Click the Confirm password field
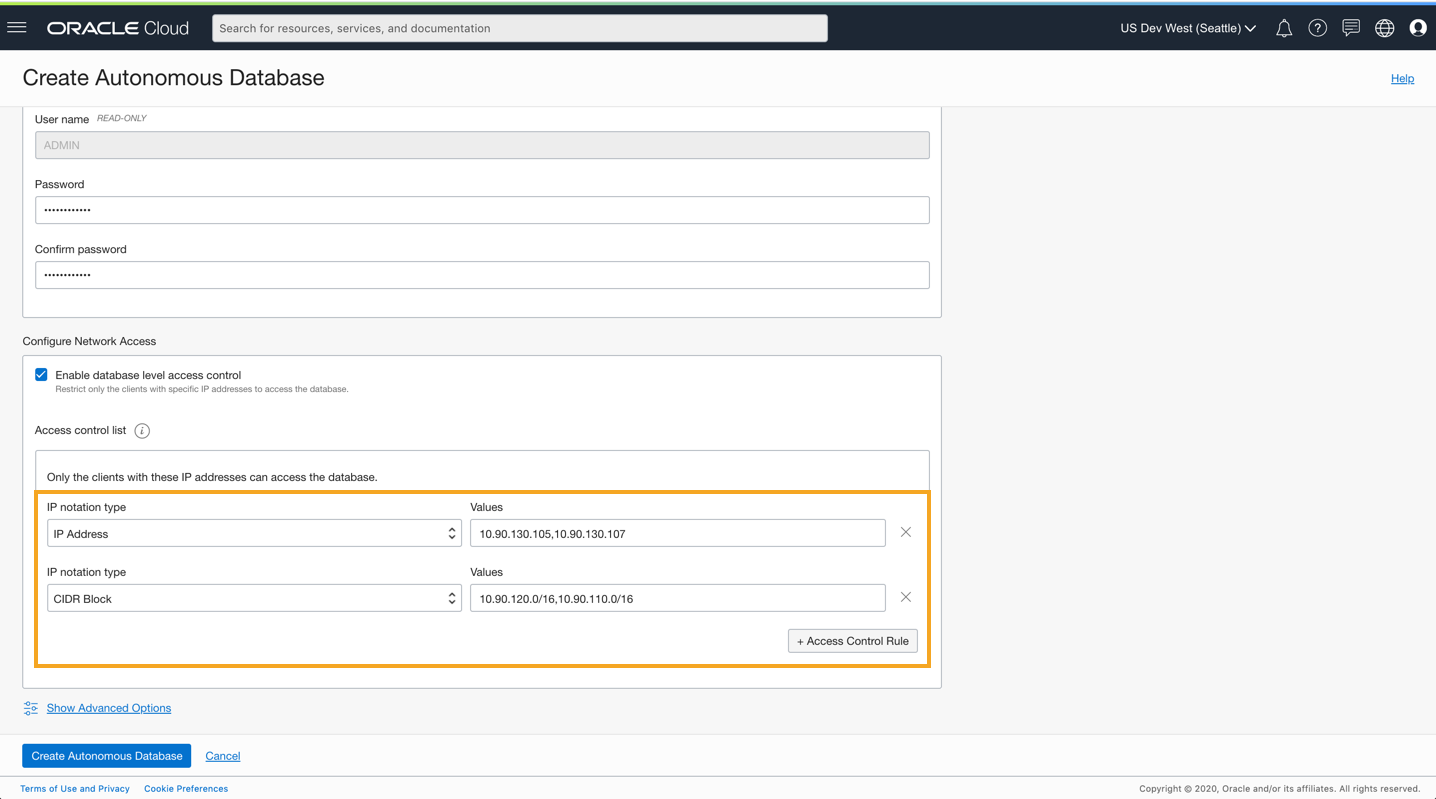The image size is (1436, 799). click(x=482, y=275)
